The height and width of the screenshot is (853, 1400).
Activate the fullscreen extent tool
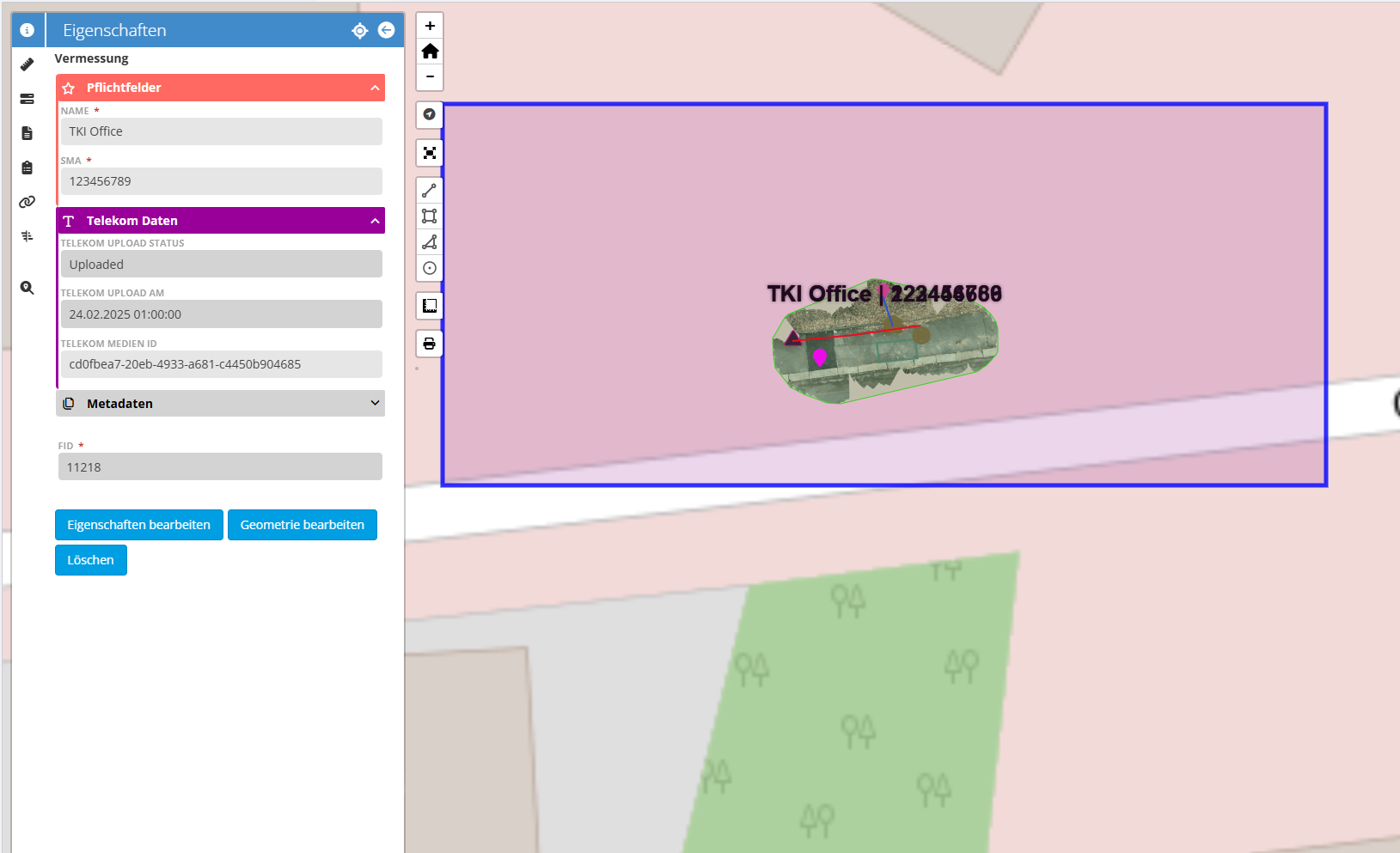coord(430,153)
